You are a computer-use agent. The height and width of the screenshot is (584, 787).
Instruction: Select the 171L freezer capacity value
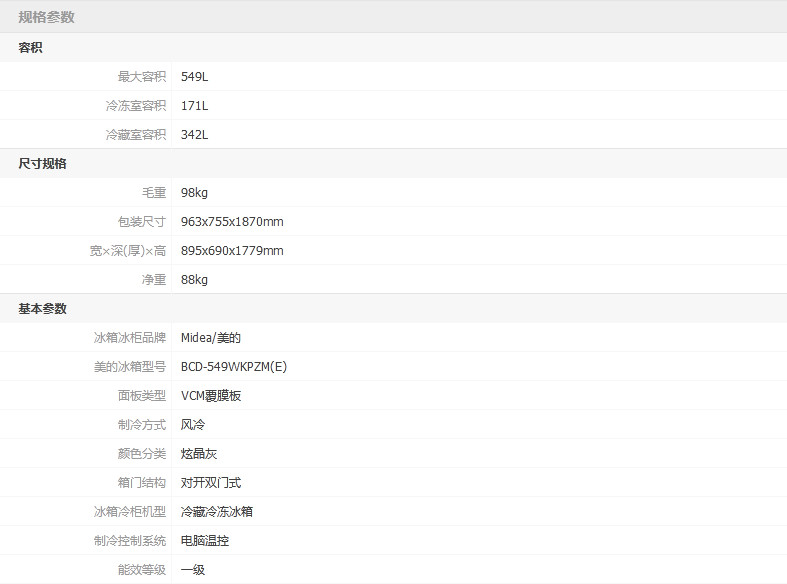(x=194, y=105)
